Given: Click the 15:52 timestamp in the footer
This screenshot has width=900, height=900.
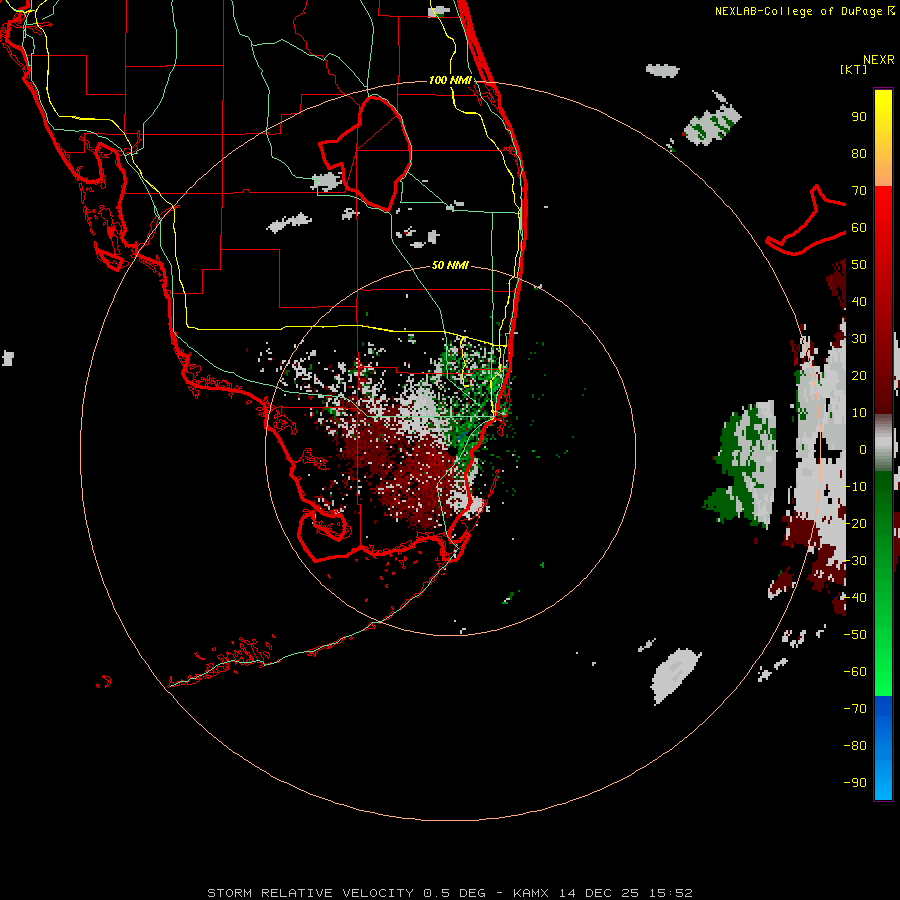Looking at the screenshot, I should [x=671, y=893].
